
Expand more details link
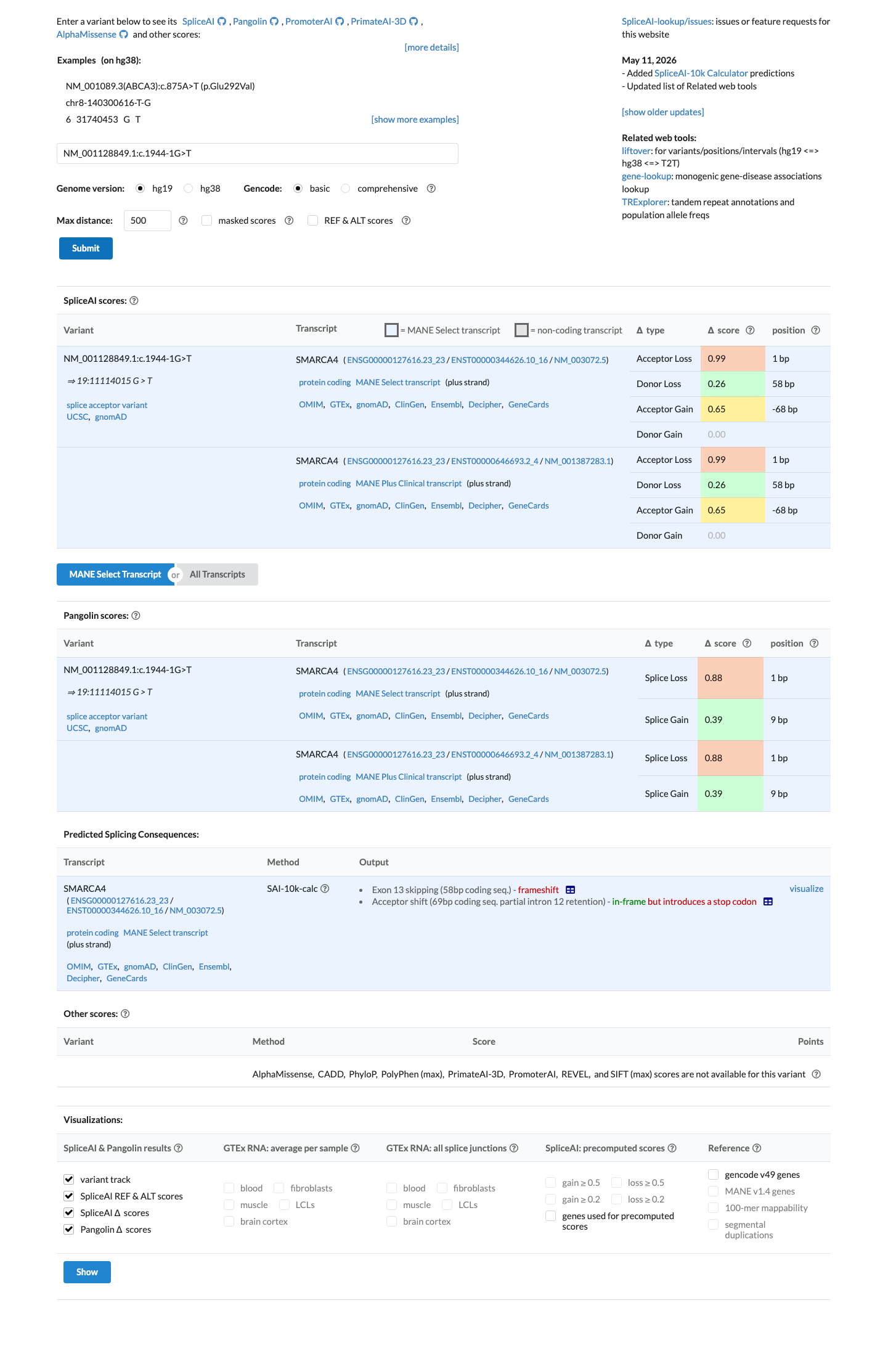point(431,47)
